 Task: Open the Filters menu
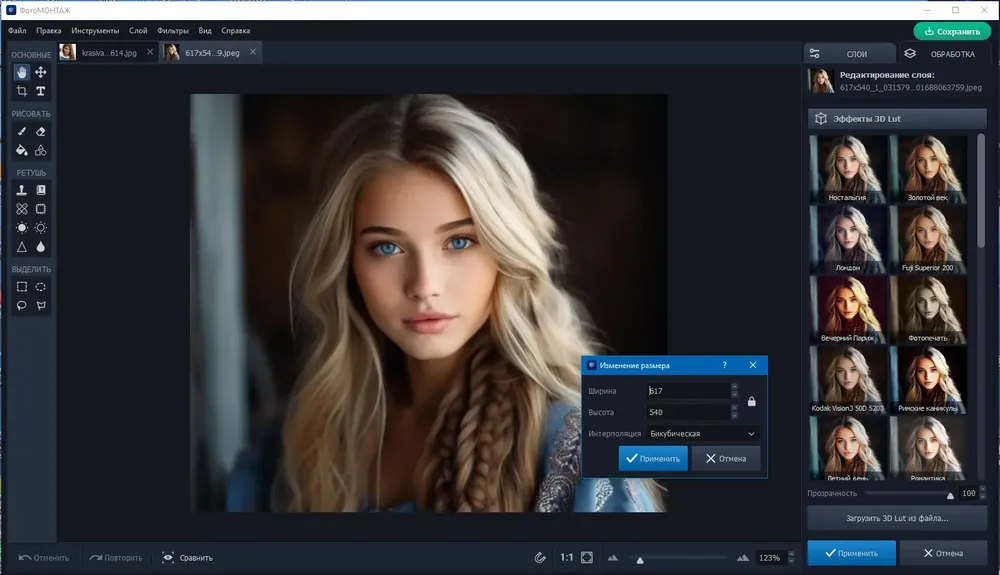173,31
